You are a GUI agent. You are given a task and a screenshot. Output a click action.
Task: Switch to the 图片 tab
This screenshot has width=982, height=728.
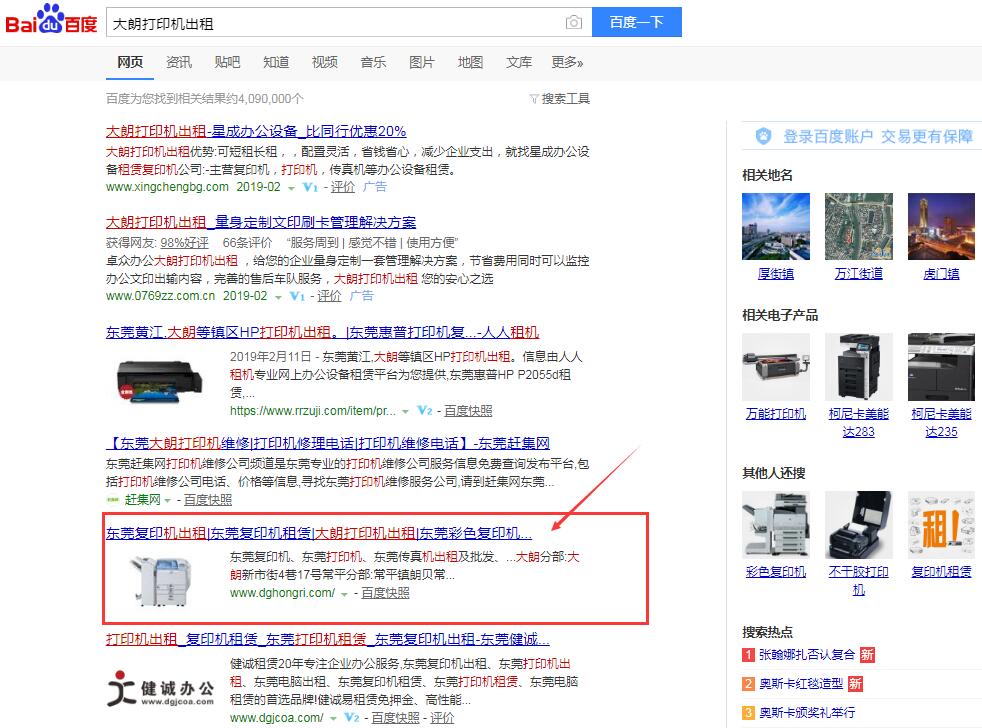coord(421,62)
